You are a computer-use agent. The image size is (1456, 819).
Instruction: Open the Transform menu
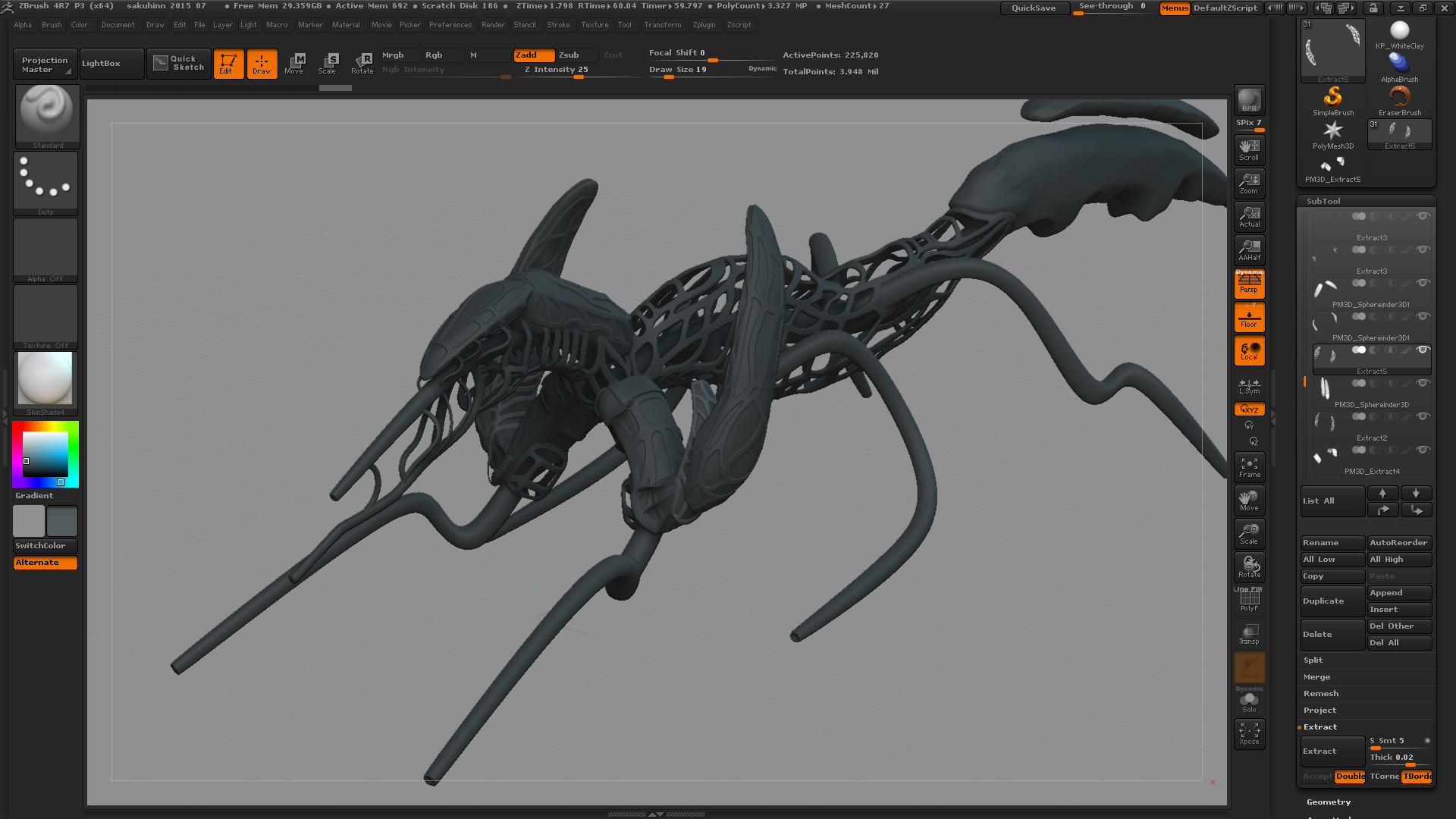[x=663, y=24]
